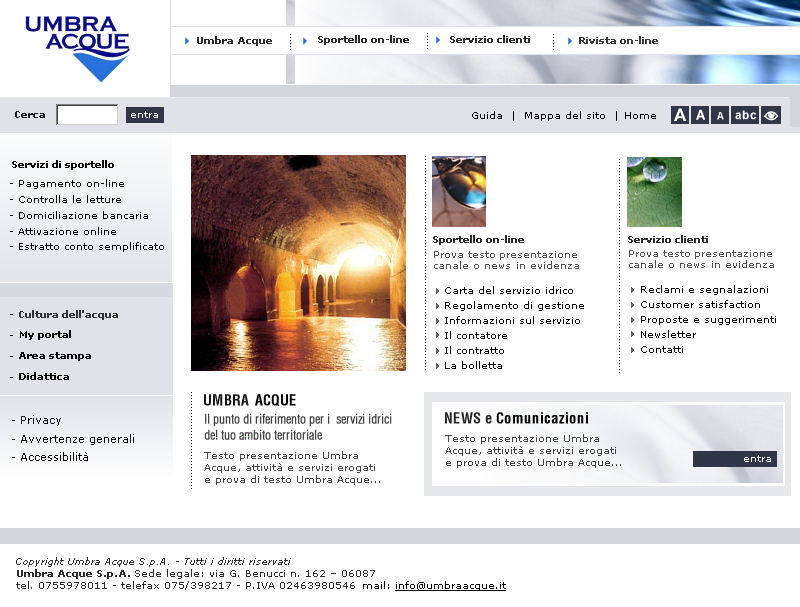Image resolution: width=800 pixels, height=607 pixels.
Task: Select the smallest text size A icon
Action: point(720,115)
